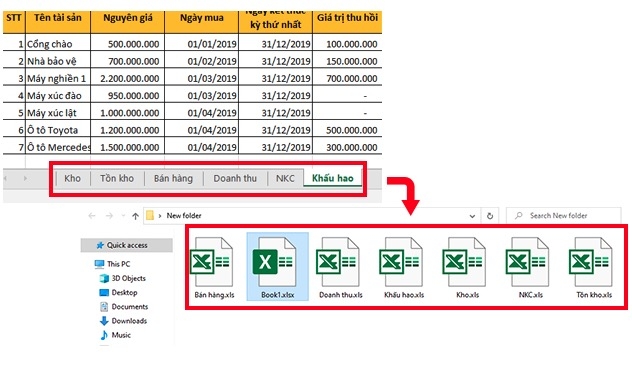Click the folder icon in address bar
Image resolution: width=632 pixels, height=371 pixels.
tap(150, 215)
